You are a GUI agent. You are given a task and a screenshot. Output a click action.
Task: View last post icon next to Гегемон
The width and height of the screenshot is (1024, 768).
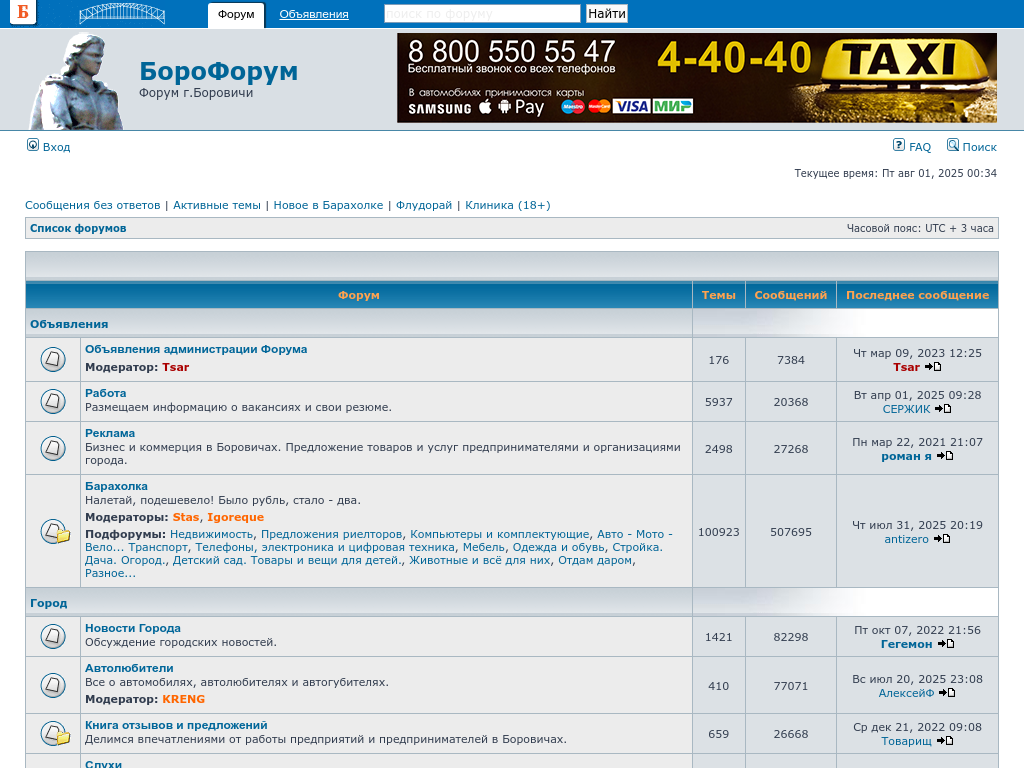point(946,644)
